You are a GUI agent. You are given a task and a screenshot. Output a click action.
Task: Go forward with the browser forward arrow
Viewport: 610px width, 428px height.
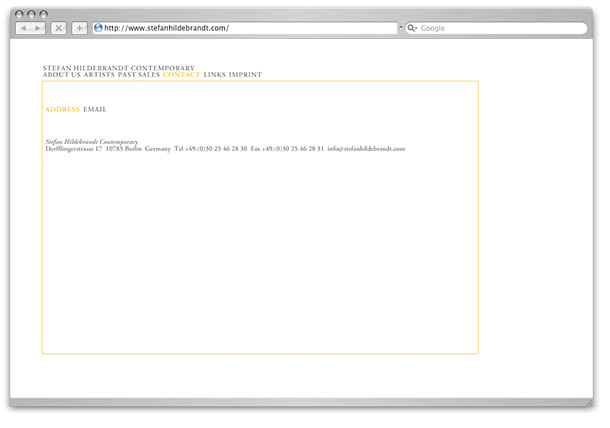tap(38, 28)
